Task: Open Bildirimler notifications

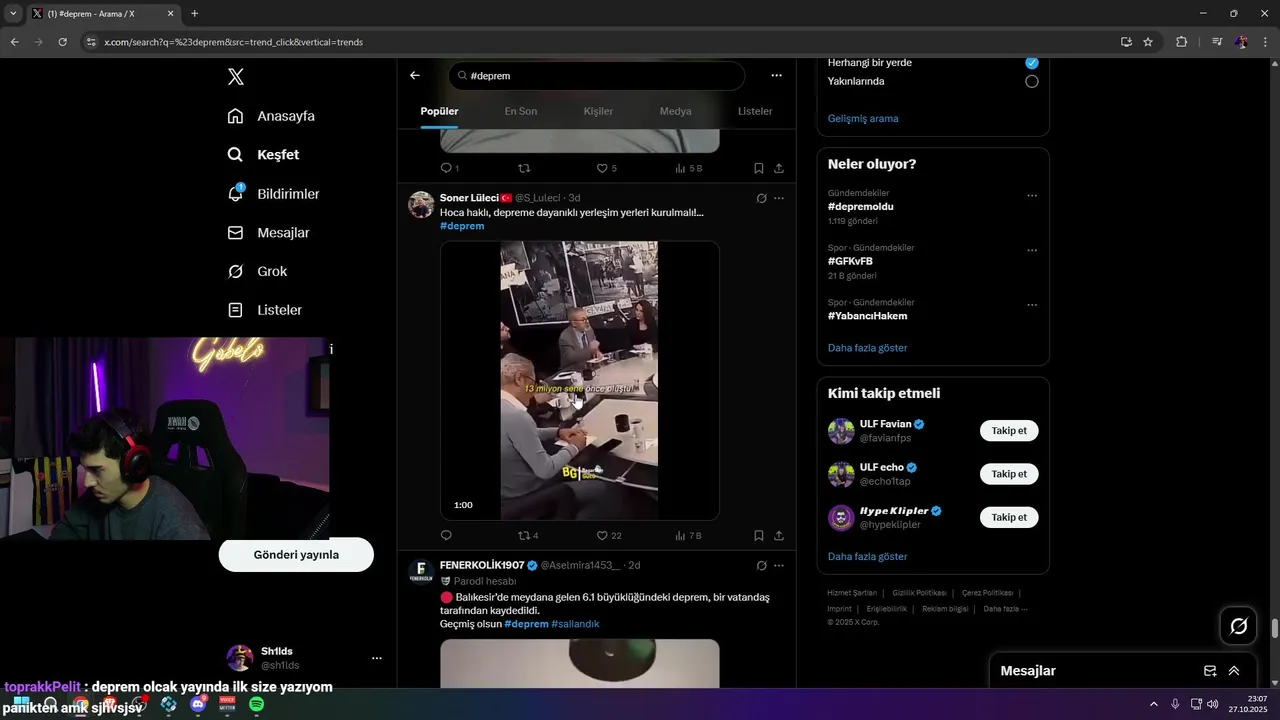Action: click(273, 194)
